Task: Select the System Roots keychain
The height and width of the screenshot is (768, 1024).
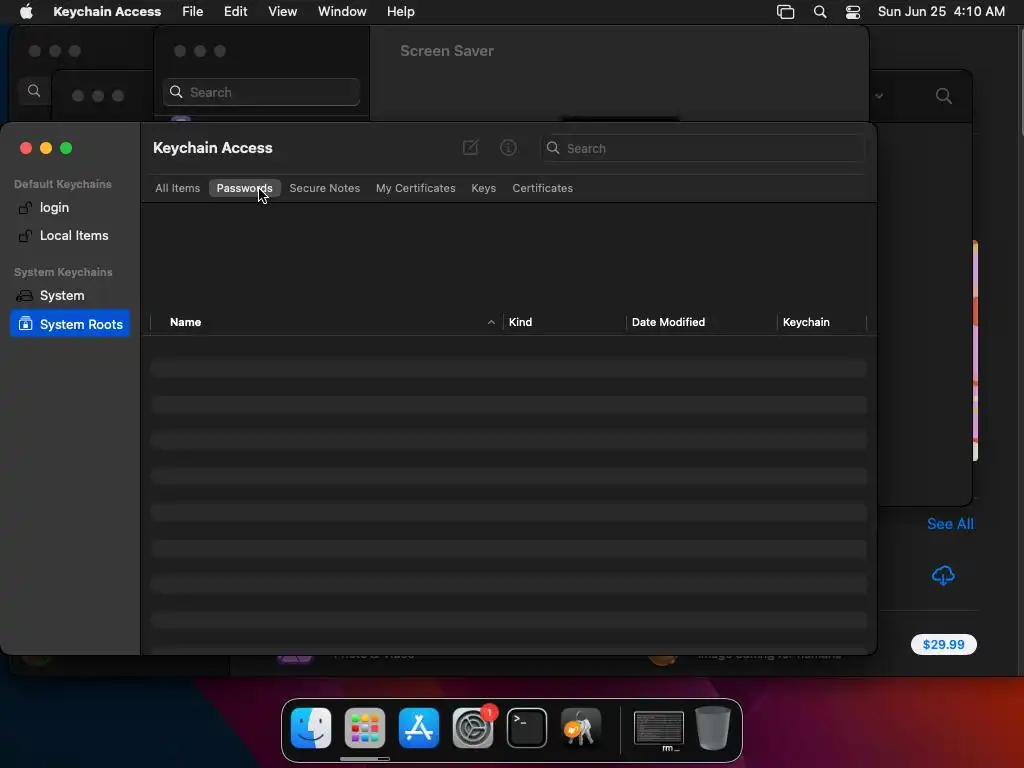Action: tap(71, 324)
